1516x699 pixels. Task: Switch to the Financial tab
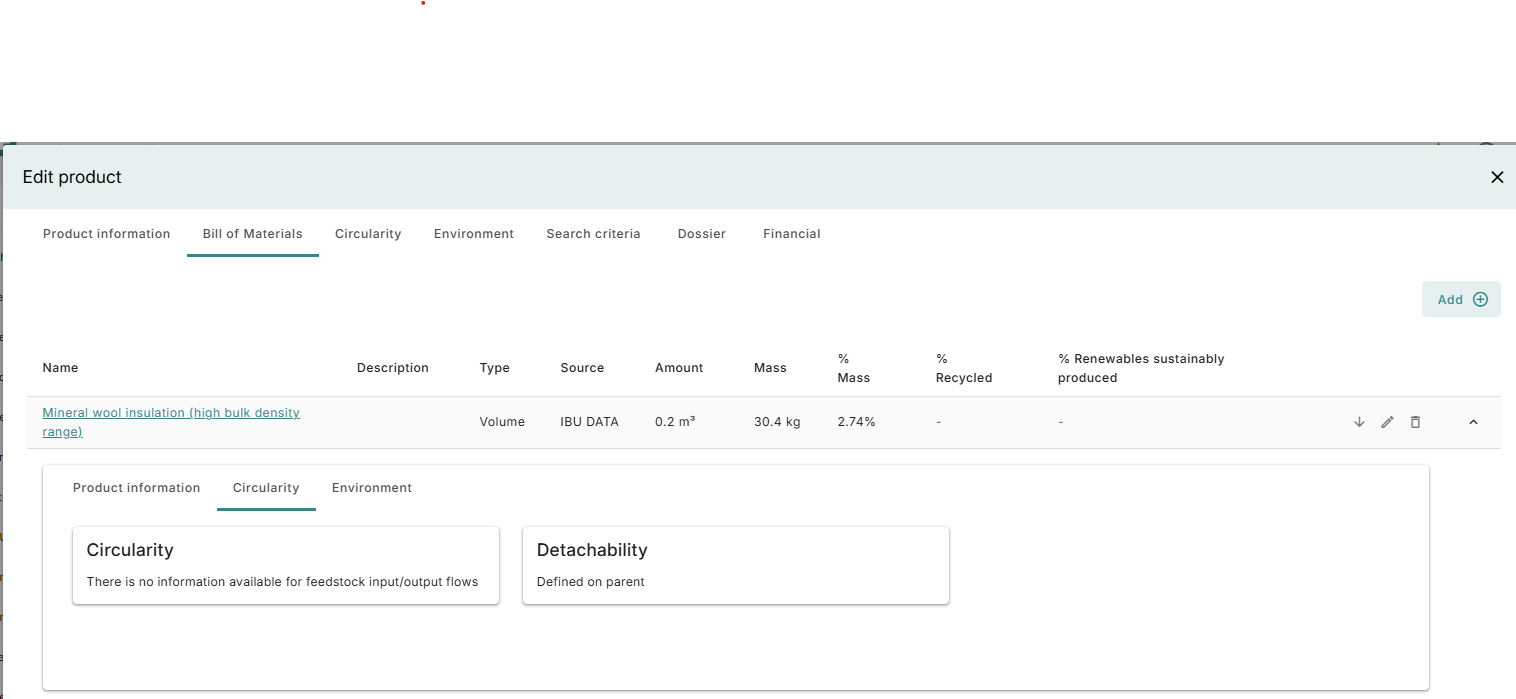point(792,234)
